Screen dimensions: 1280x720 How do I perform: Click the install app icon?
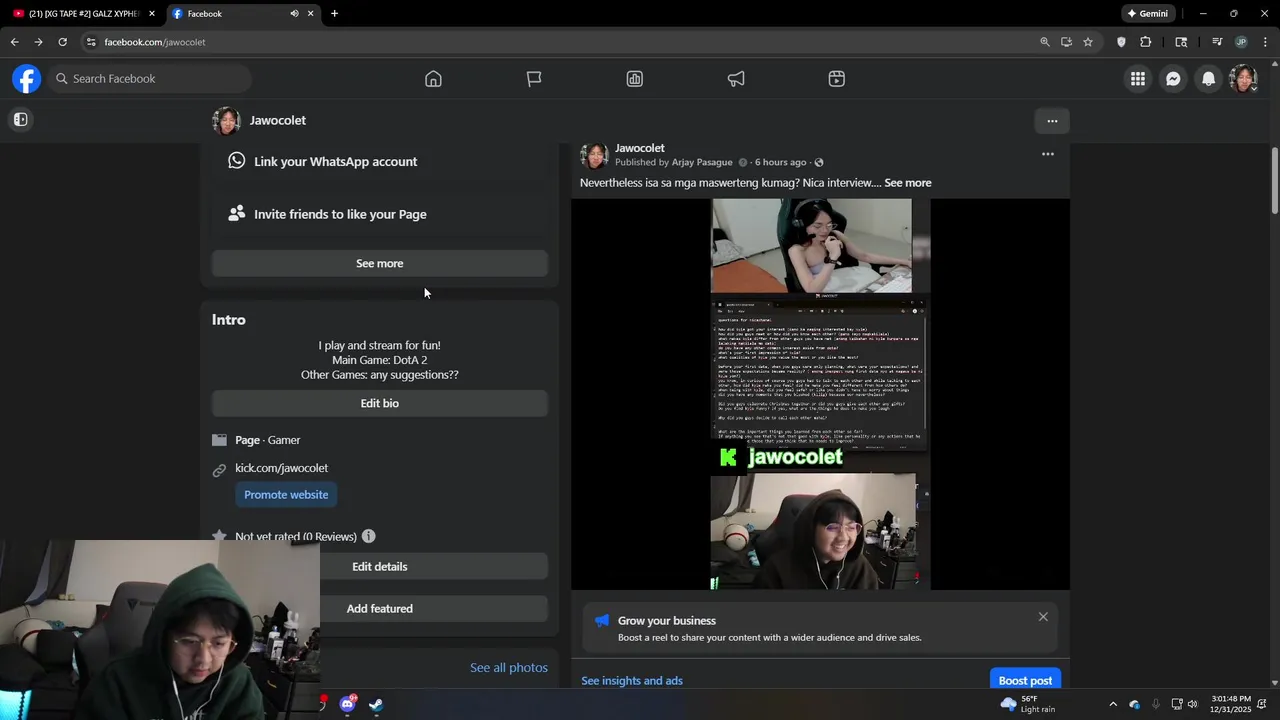(1066, 42)
